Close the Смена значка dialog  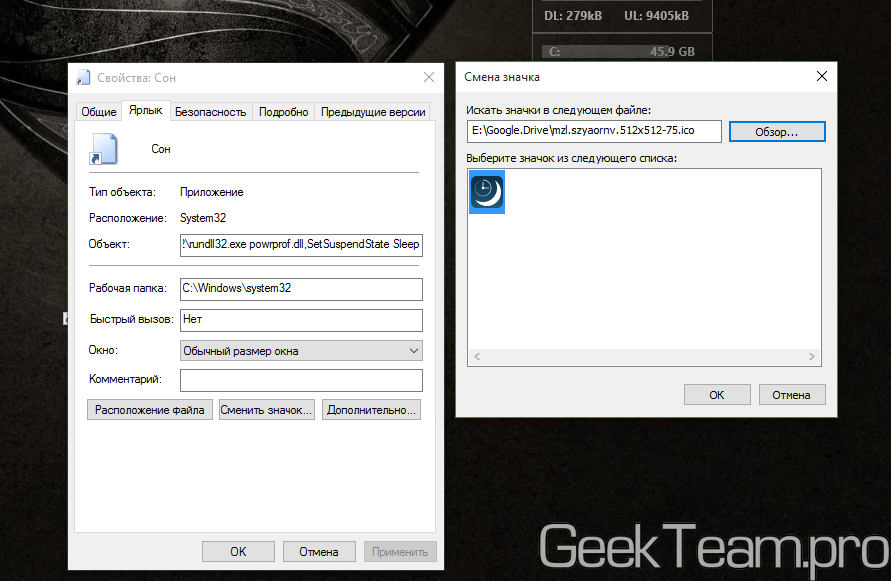pos(821,77)
